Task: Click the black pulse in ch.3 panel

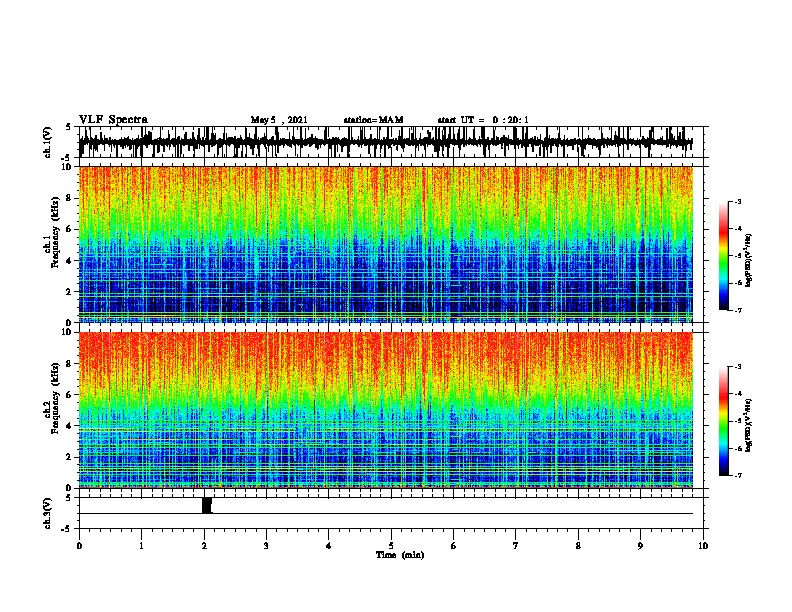Action: click(x=207, y=505)
